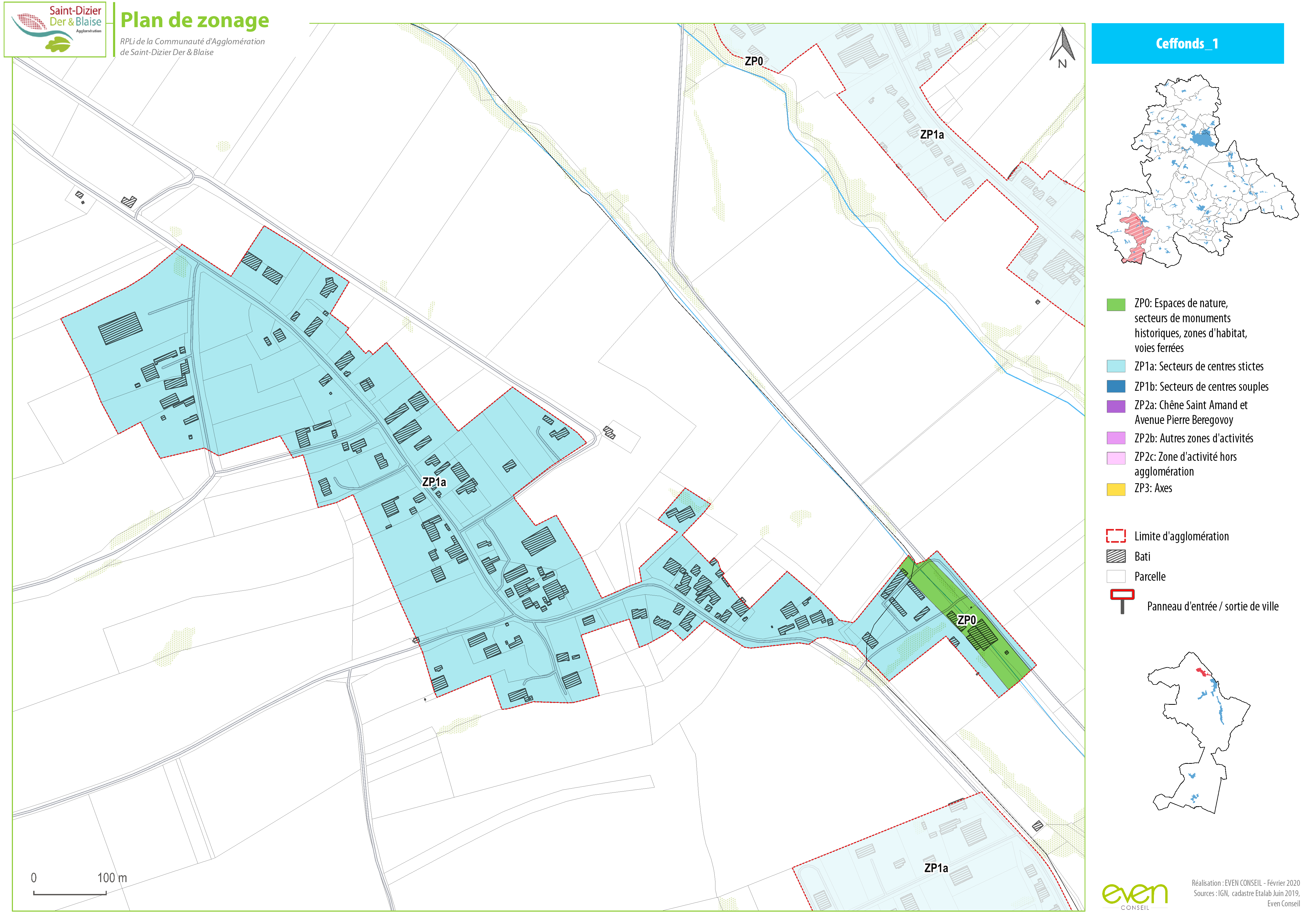Click the Plan de zonage heading
The height and width of the screenshot is (924, 1307).
tap(195, 20)
